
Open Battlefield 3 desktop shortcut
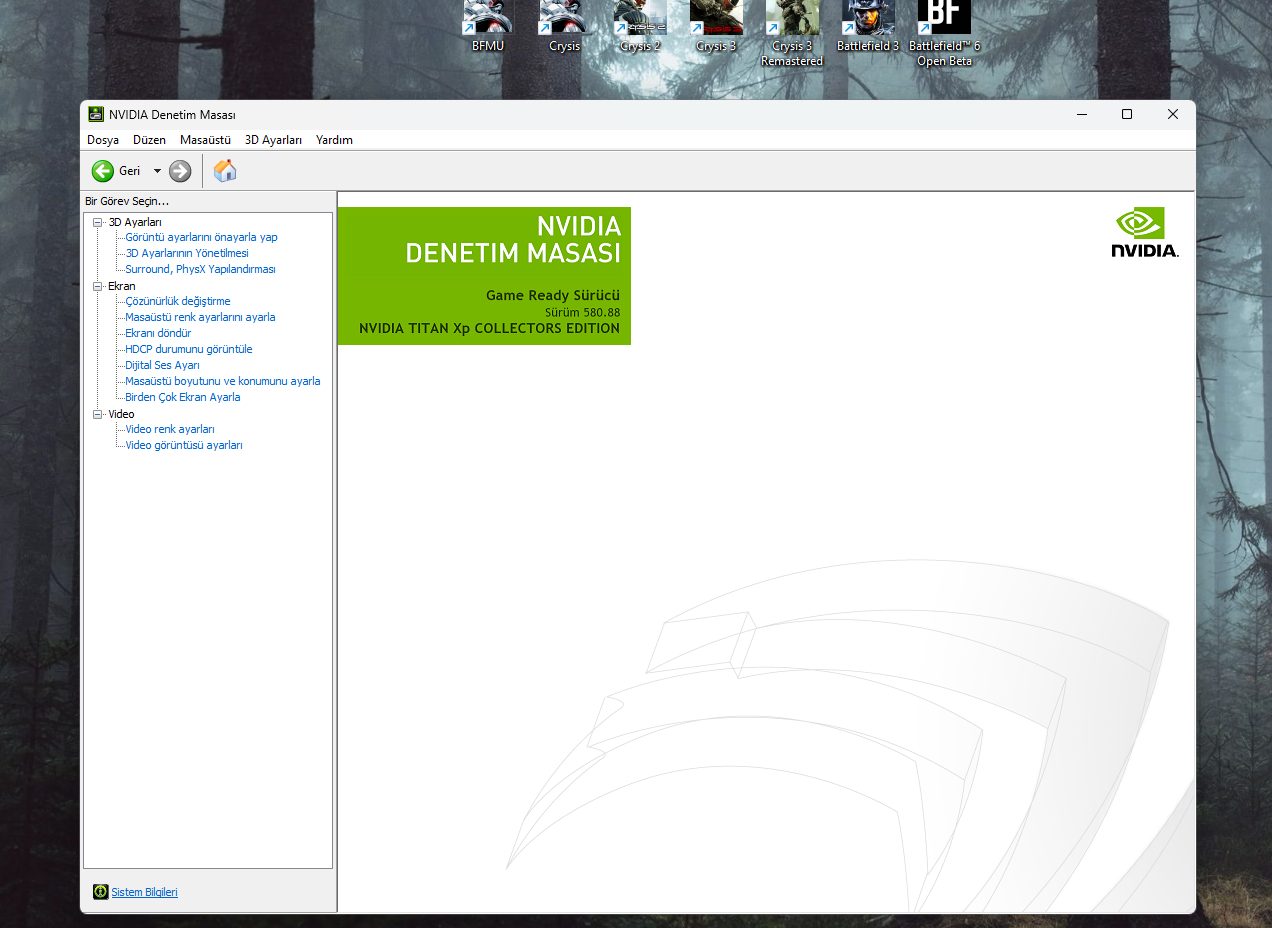click(868, 26)
